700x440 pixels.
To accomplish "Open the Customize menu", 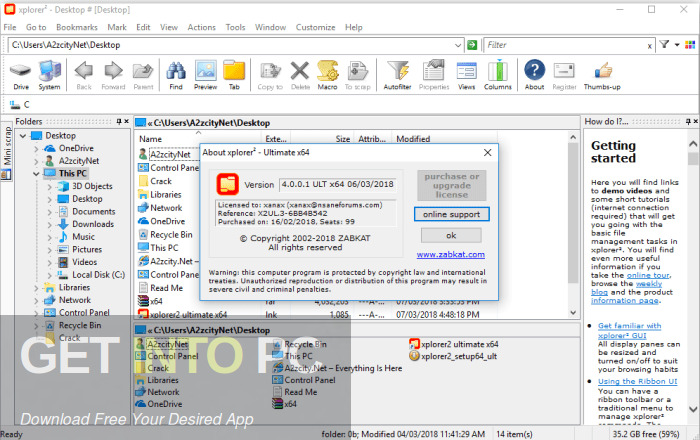I will point(315,27).
